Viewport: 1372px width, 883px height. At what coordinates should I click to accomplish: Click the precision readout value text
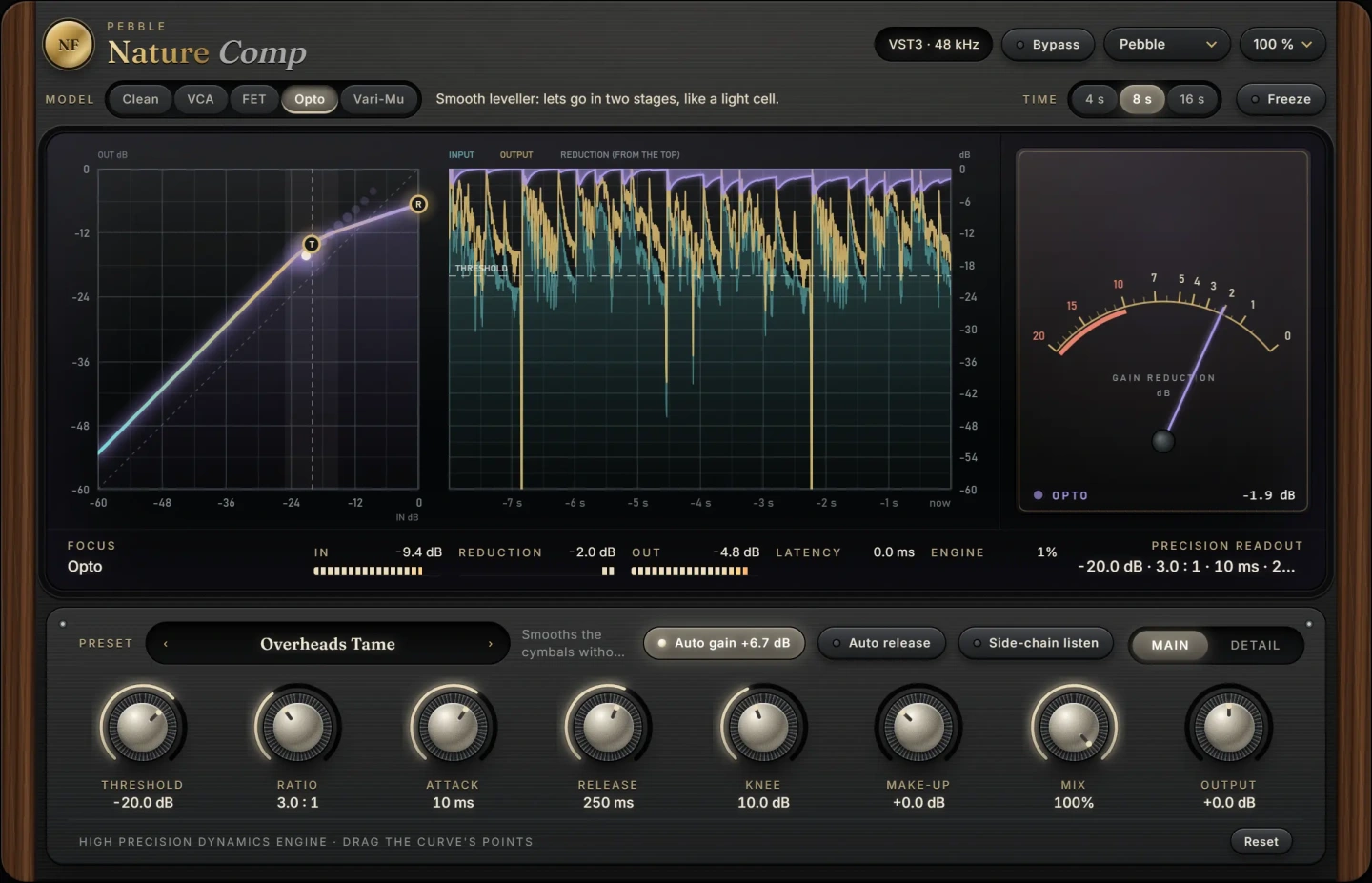tap(1186, 566)
